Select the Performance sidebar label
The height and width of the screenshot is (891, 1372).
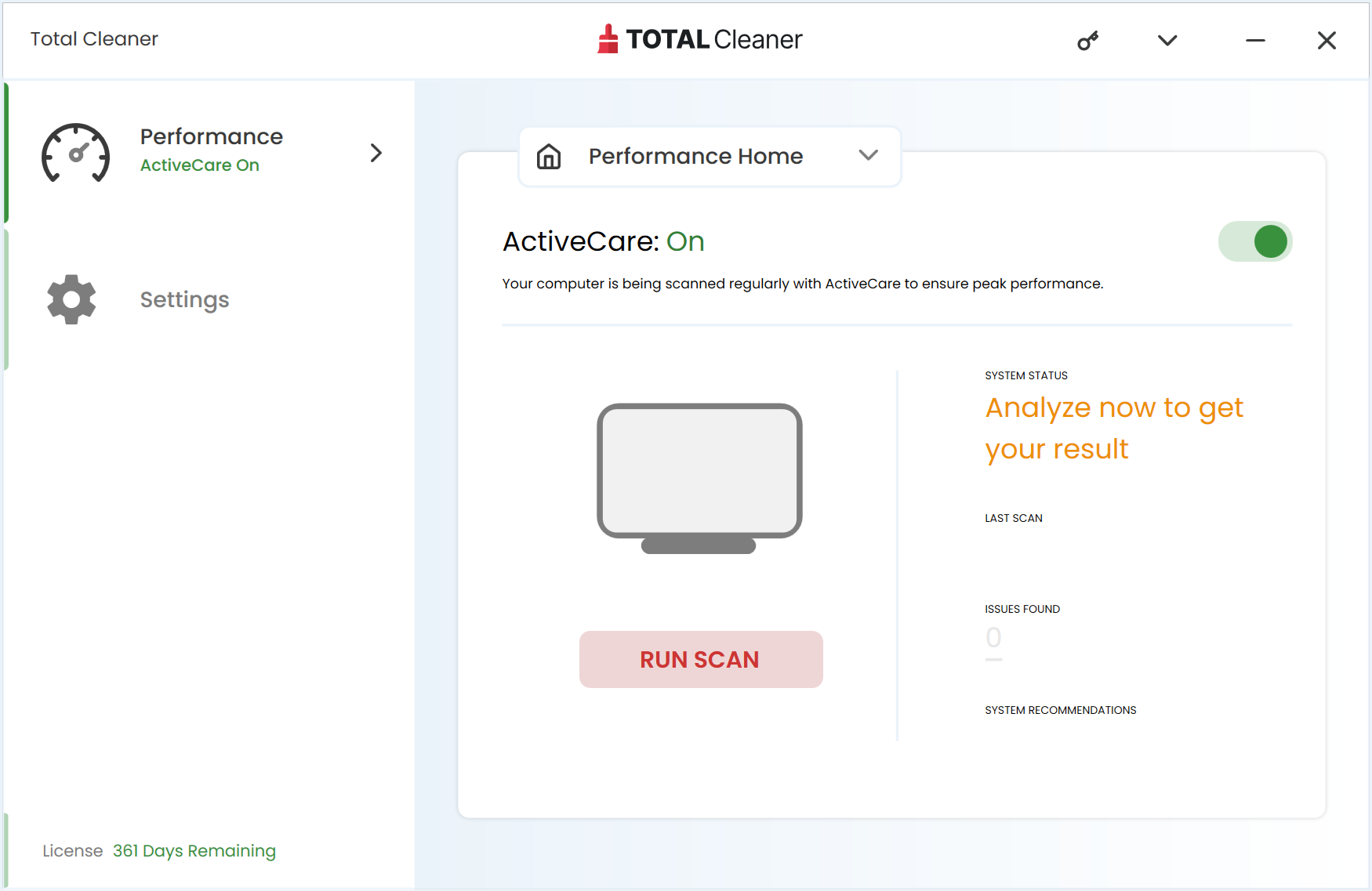(211, 136)
